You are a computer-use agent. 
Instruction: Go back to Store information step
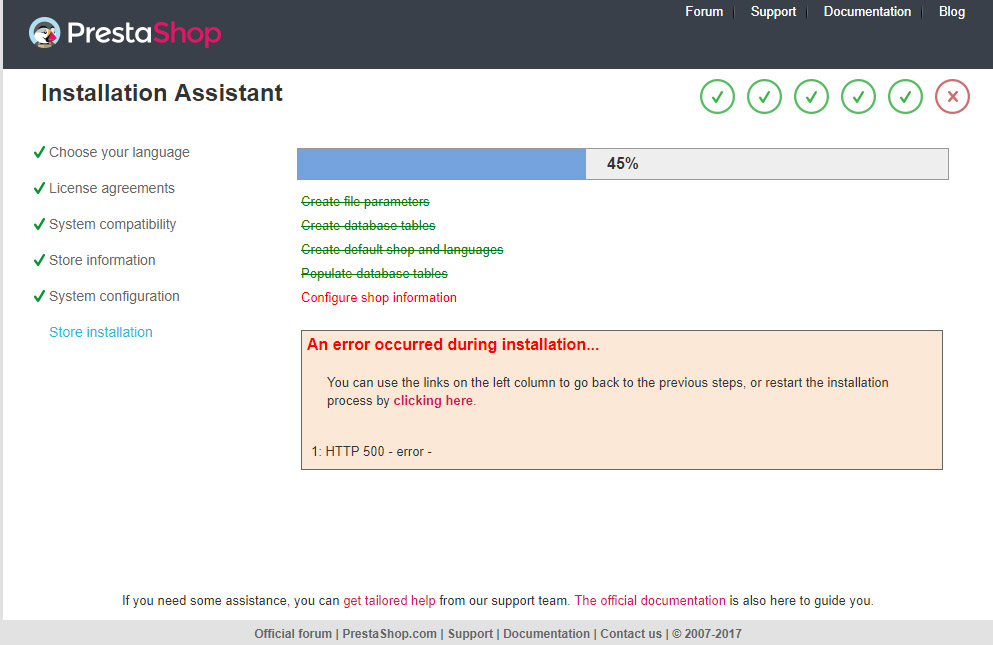(x=102, y=260)
